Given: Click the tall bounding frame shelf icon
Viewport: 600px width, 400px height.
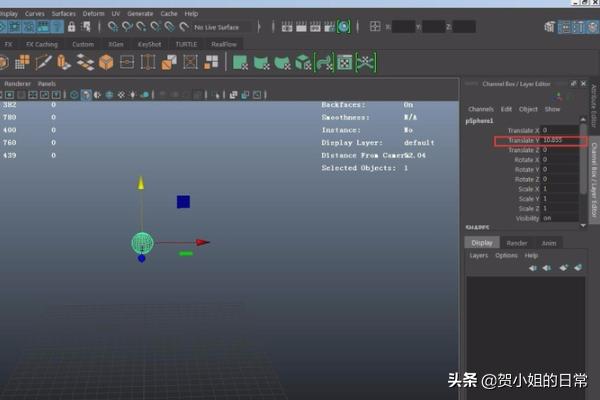Looking at the screenshot, I should tap(148, 62).
